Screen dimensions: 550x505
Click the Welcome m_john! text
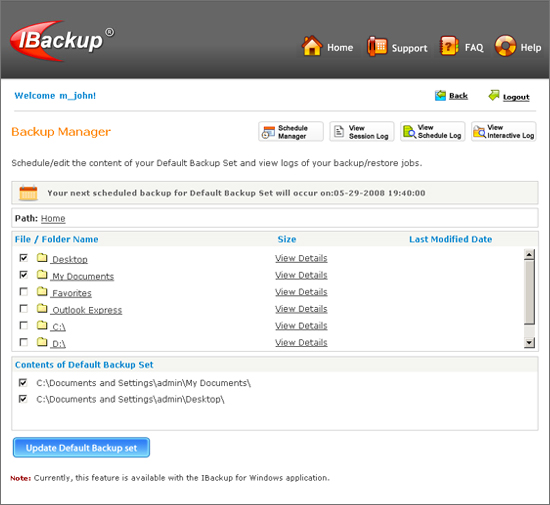pyautogui.click(x=55, y=96)
